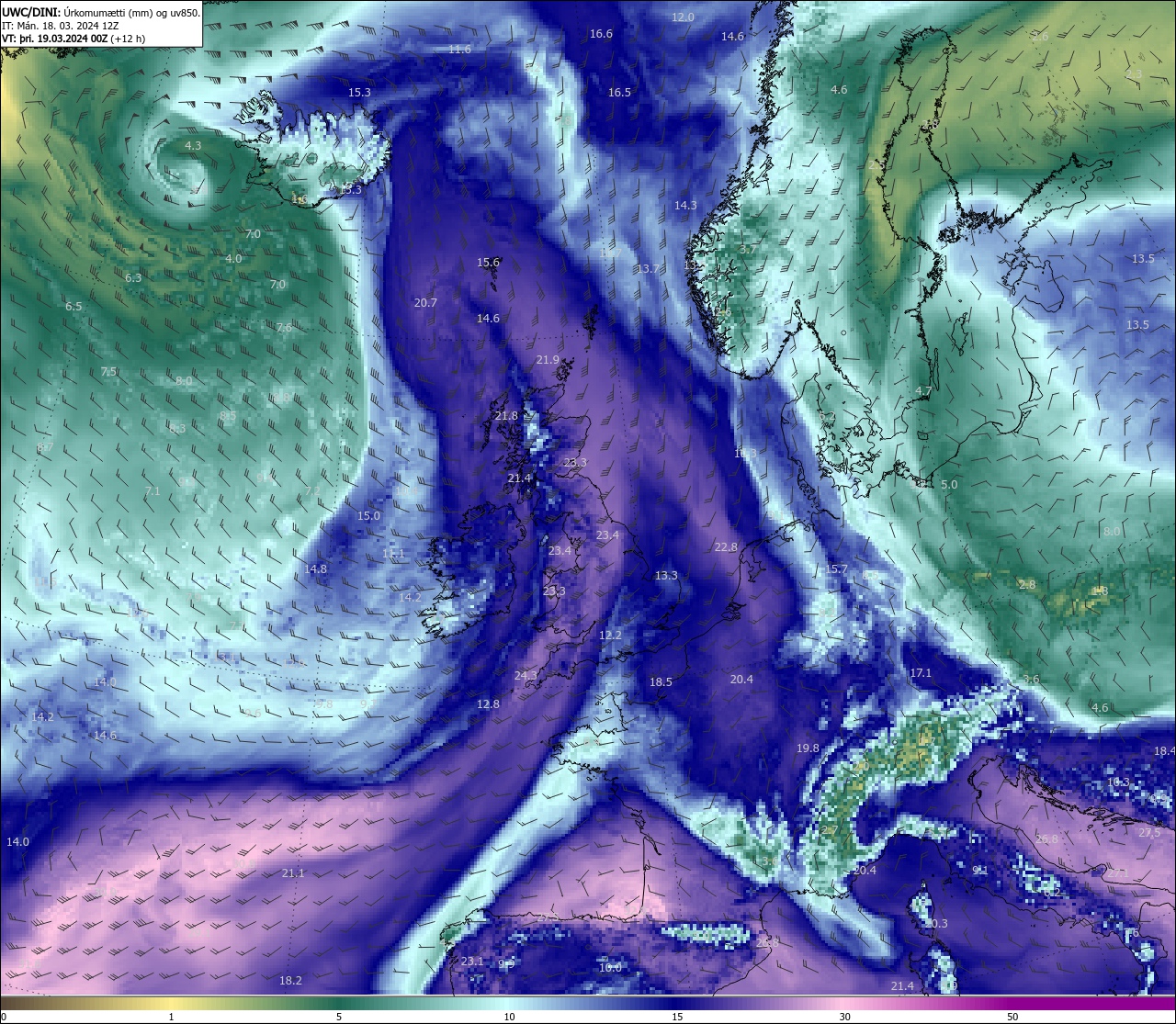Click the 10.0 value near the bottom

click(x=610, y=968)
